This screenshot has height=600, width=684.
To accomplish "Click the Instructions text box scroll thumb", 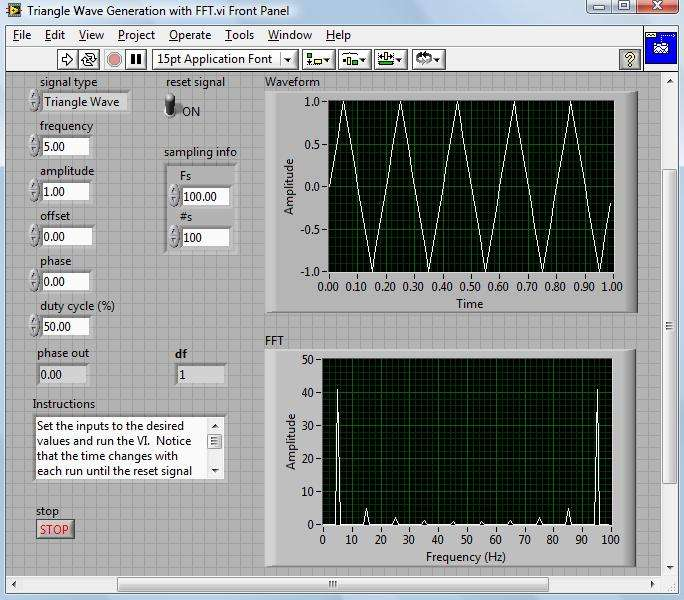I will 215,441.
